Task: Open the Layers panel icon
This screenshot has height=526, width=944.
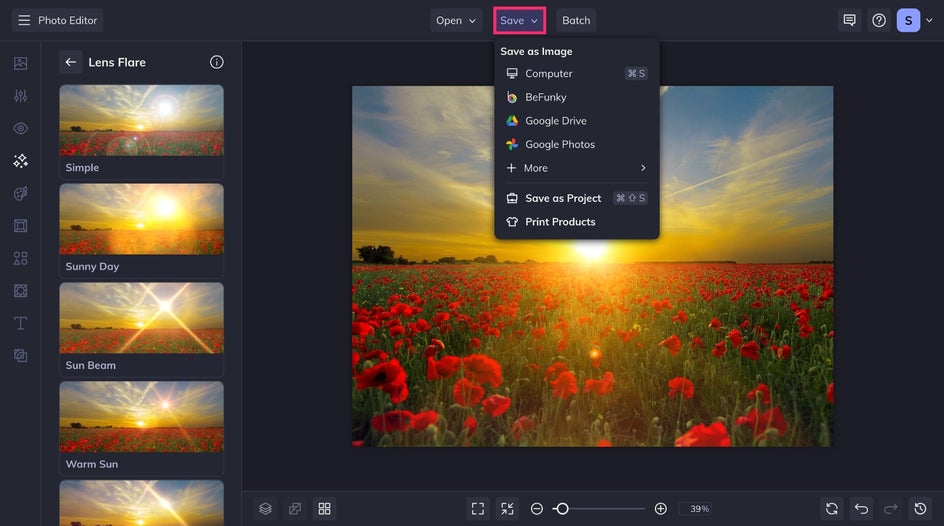Action: (x=265, y=509)
